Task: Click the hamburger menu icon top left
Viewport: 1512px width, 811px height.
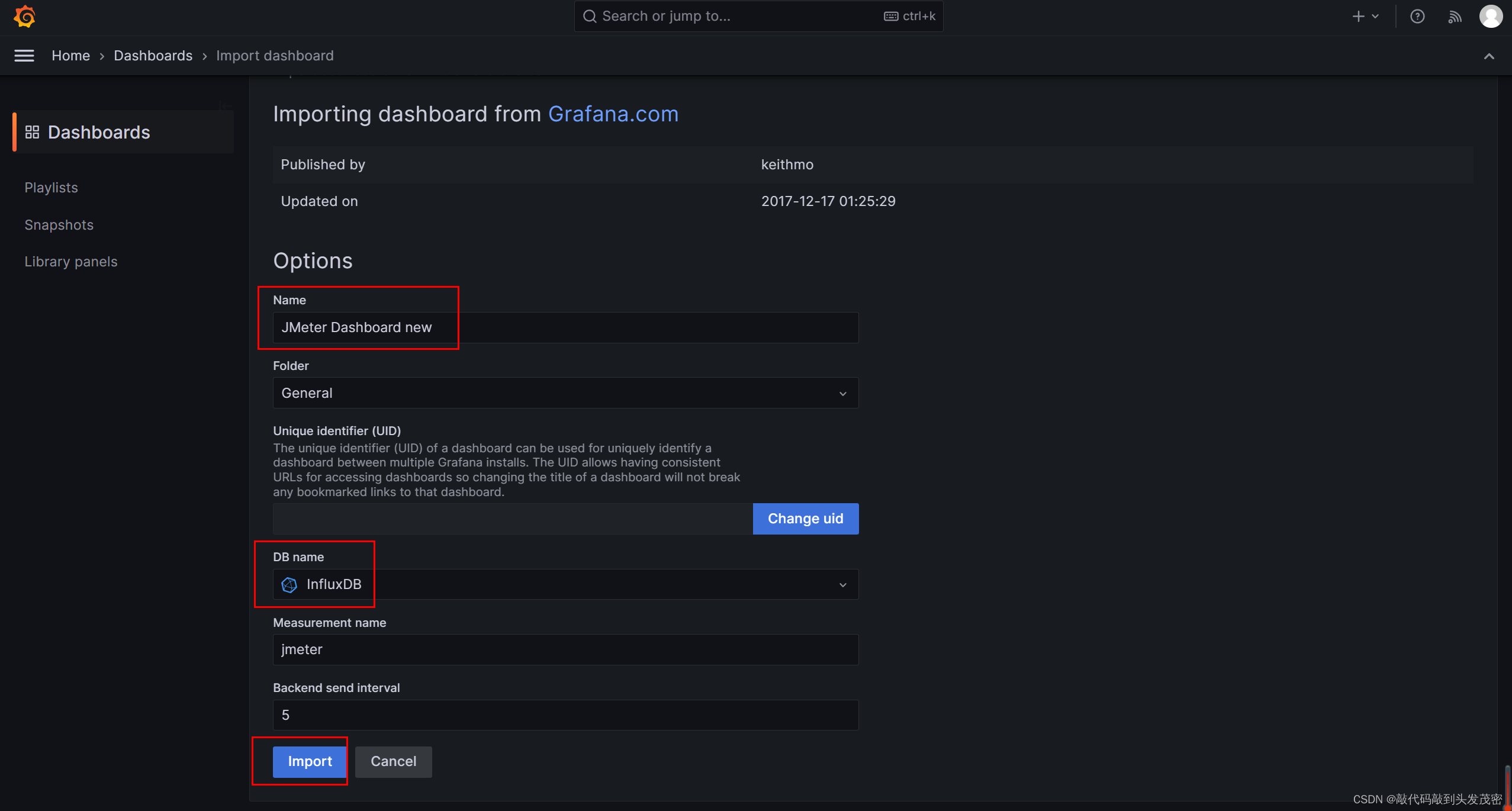Action: click(24, 55)
